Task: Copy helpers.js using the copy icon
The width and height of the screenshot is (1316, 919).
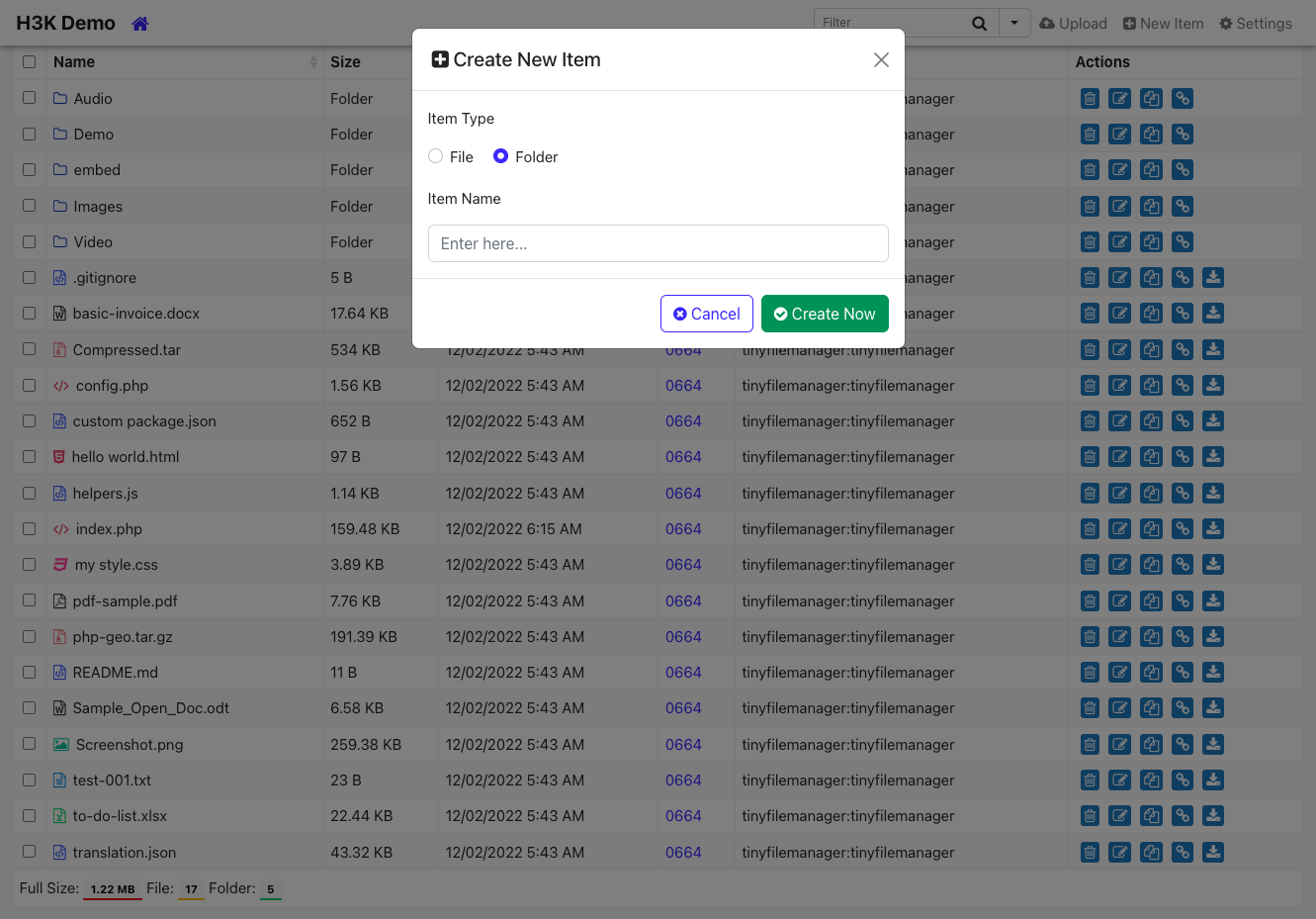Action: [x=1151, y=494]
